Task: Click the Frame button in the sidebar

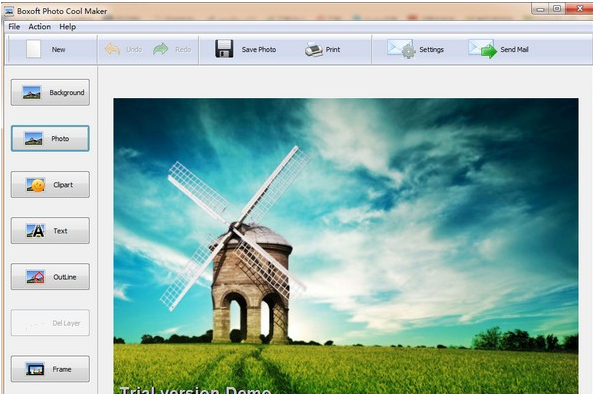Action: tap(50, 369)
